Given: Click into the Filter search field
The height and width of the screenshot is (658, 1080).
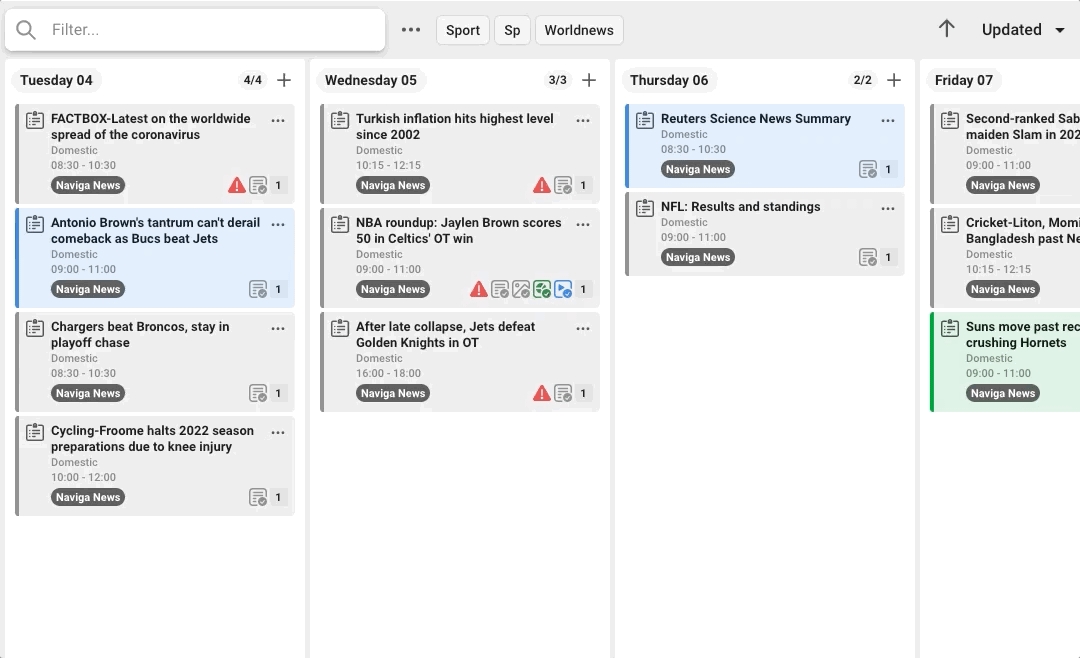Looking at the screenshot, I should click(210, 30).
